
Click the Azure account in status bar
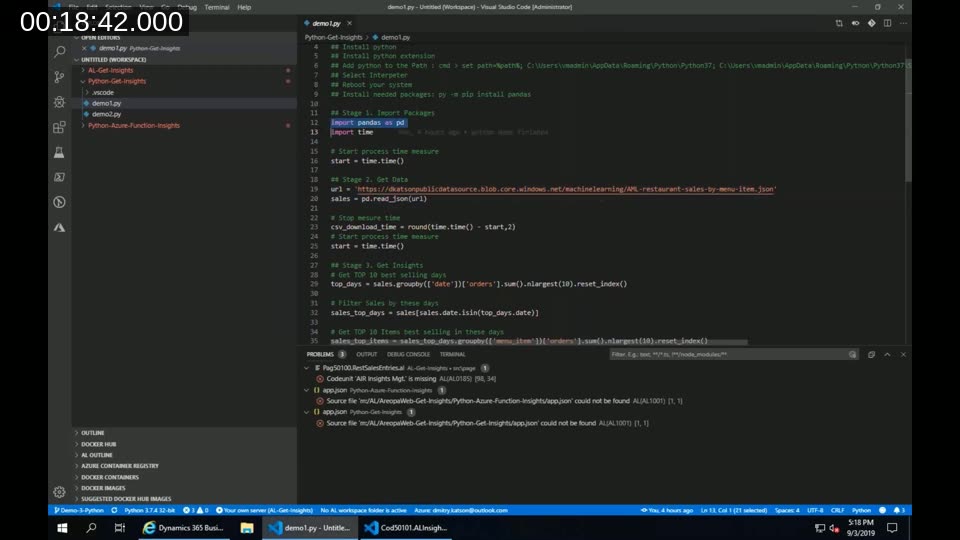pos(460,510)
